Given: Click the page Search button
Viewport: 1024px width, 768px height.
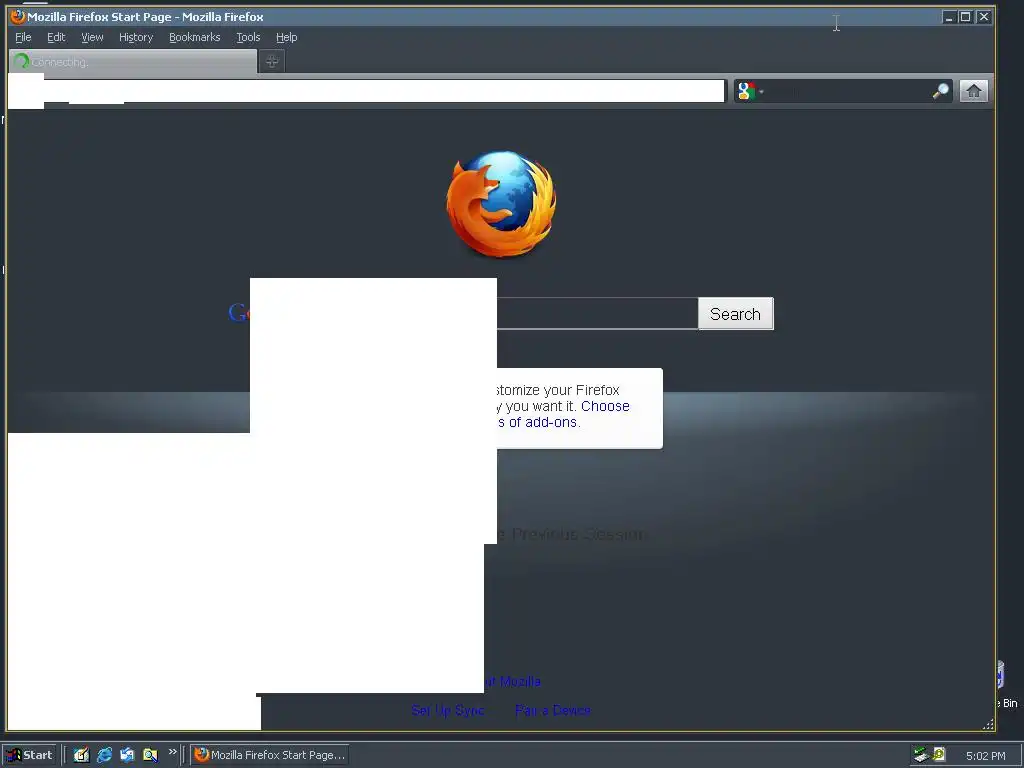Looking at the screenshot, I should coord(735,314).
